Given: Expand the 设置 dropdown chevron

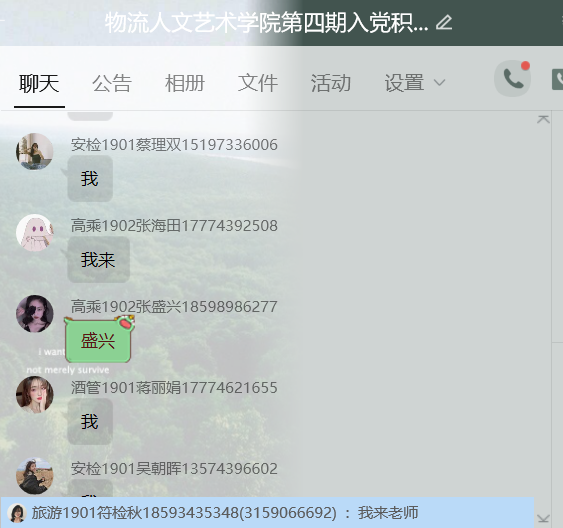Looking at the screenshot, I should (x=439, y=83).
